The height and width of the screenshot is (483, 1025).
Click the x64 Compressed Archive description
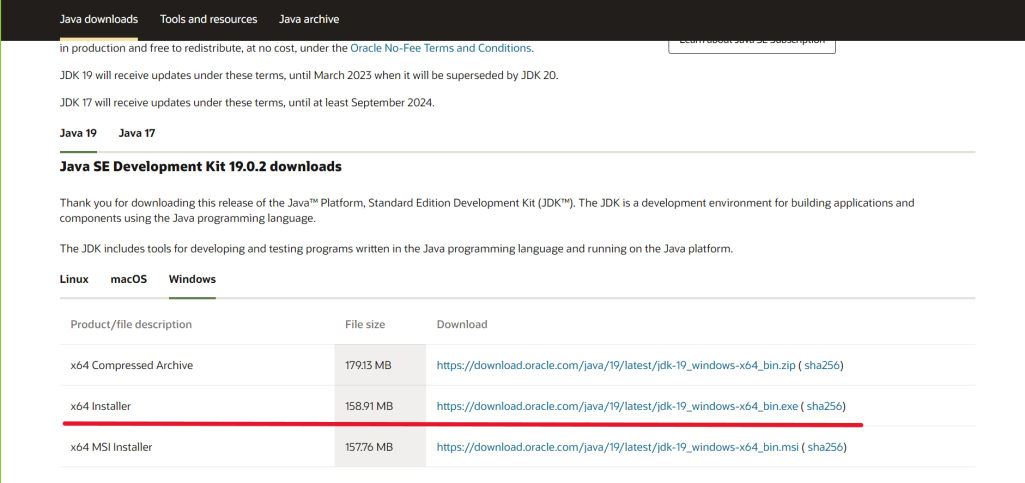click(x=131, y=365)
